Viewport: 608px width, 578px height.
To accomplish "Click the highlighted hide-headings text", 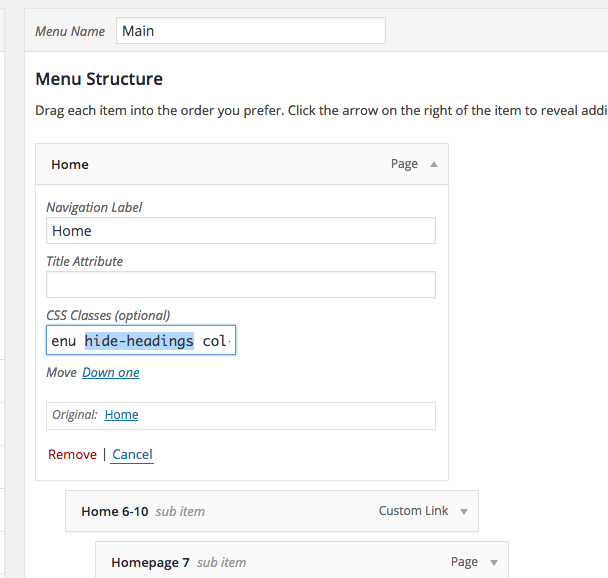I will pos(139,341).
